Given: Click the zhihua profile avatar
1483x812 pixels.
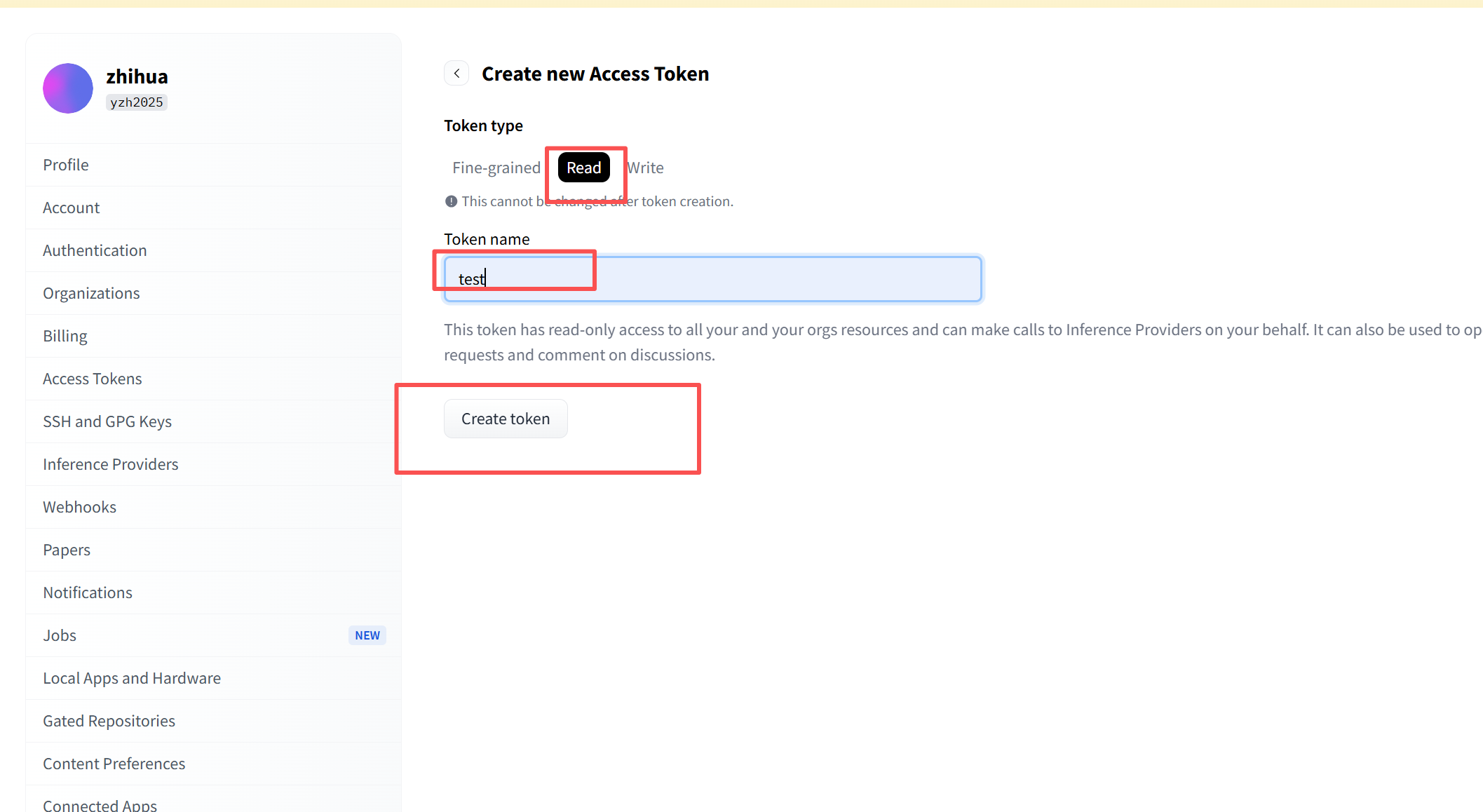Looking at the screenshot, I should [68, 88].
